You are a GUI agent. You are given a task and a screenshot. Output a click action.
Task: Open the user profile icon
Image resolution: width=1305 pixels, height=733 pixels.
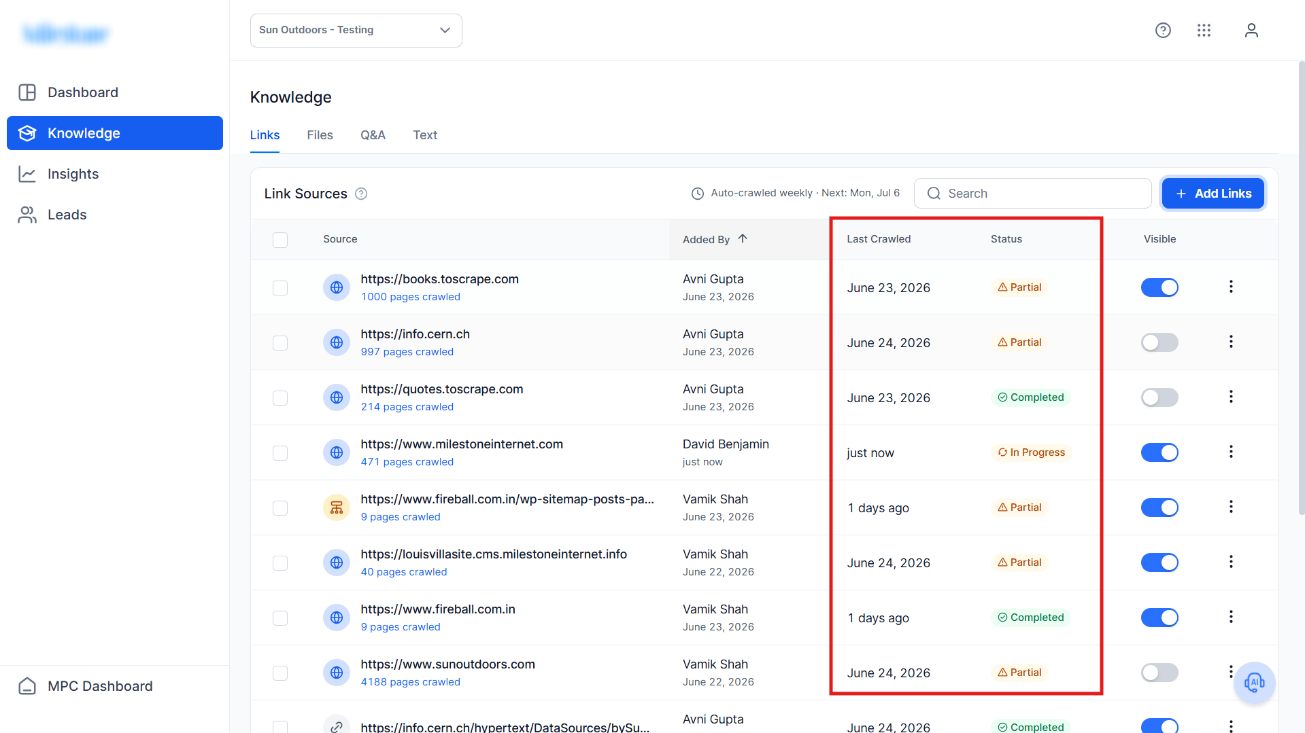[x=1251, y=30]
